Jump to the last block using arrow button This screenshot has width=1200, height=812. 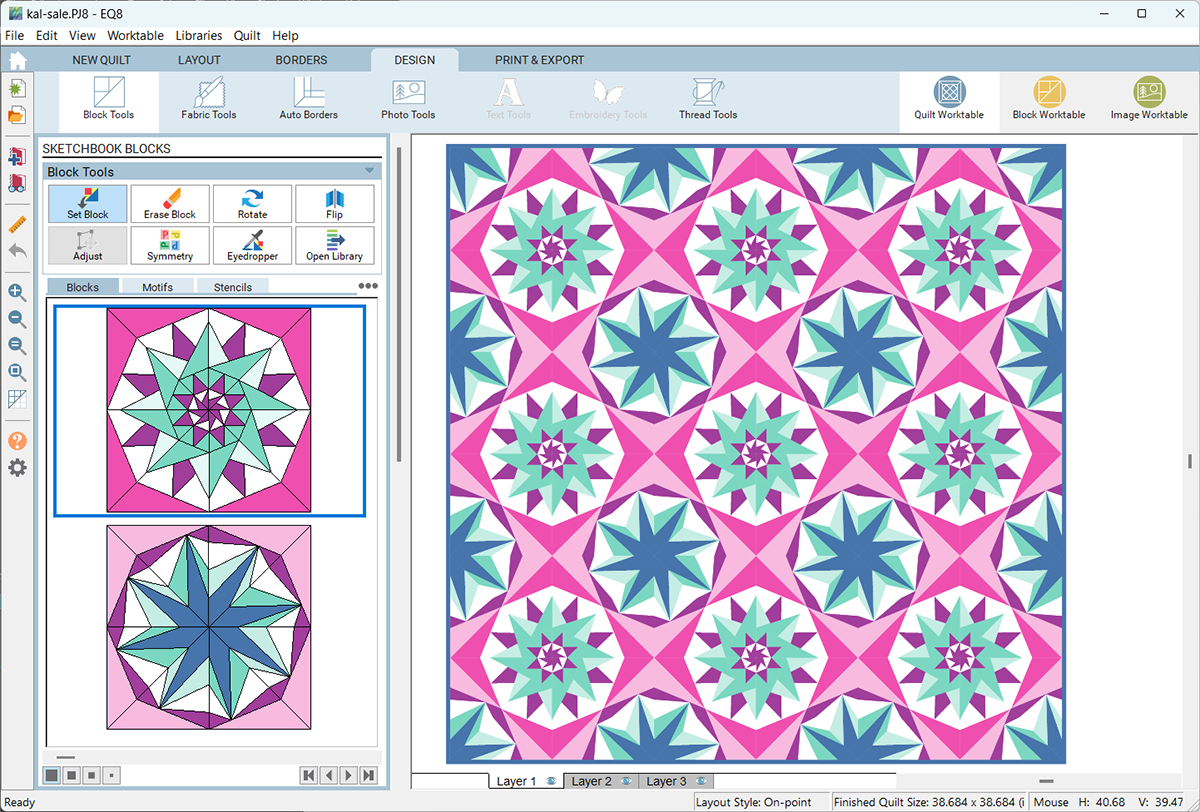click(368, 775)
